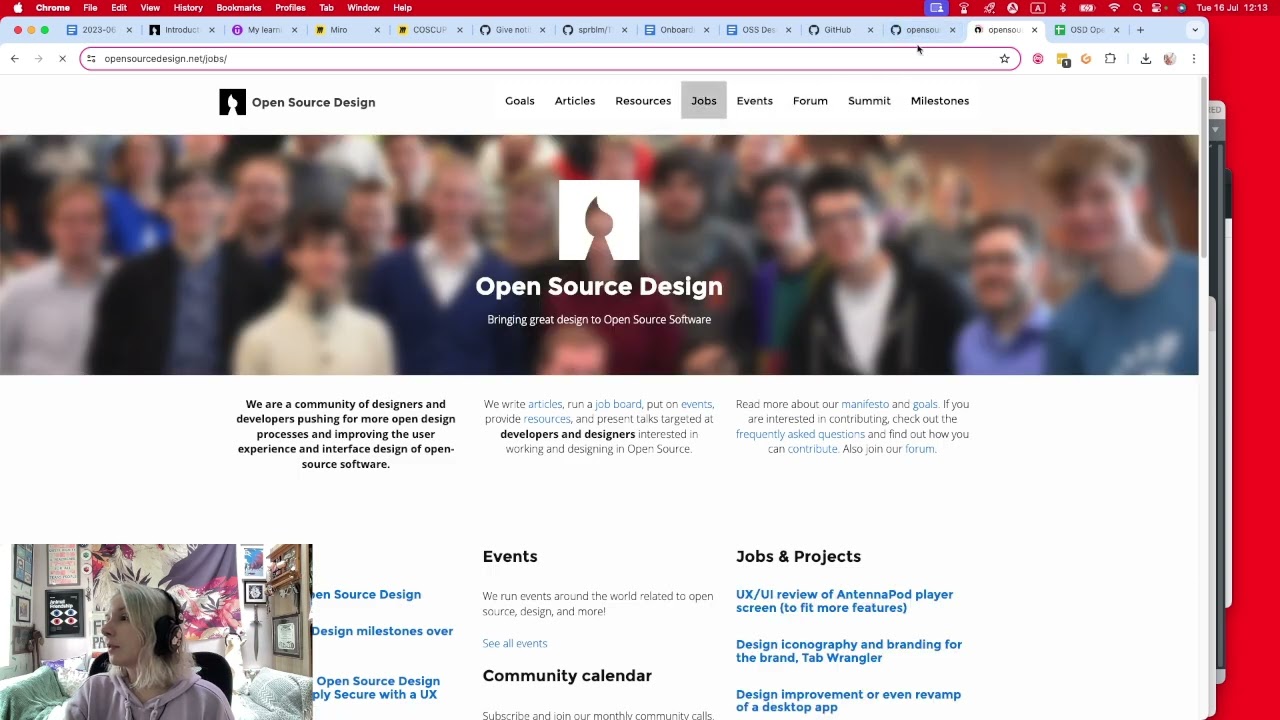This screenshot has width=1280, height=720.
Task: Open the Chrome menu in menu bar
Action: coord(53,8)
